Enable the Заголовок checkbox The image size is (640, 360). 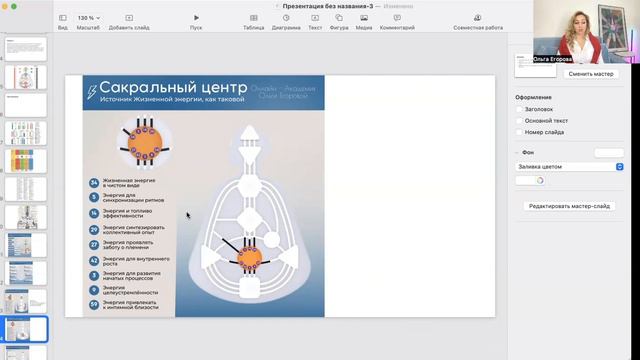[x=519, y=109]
